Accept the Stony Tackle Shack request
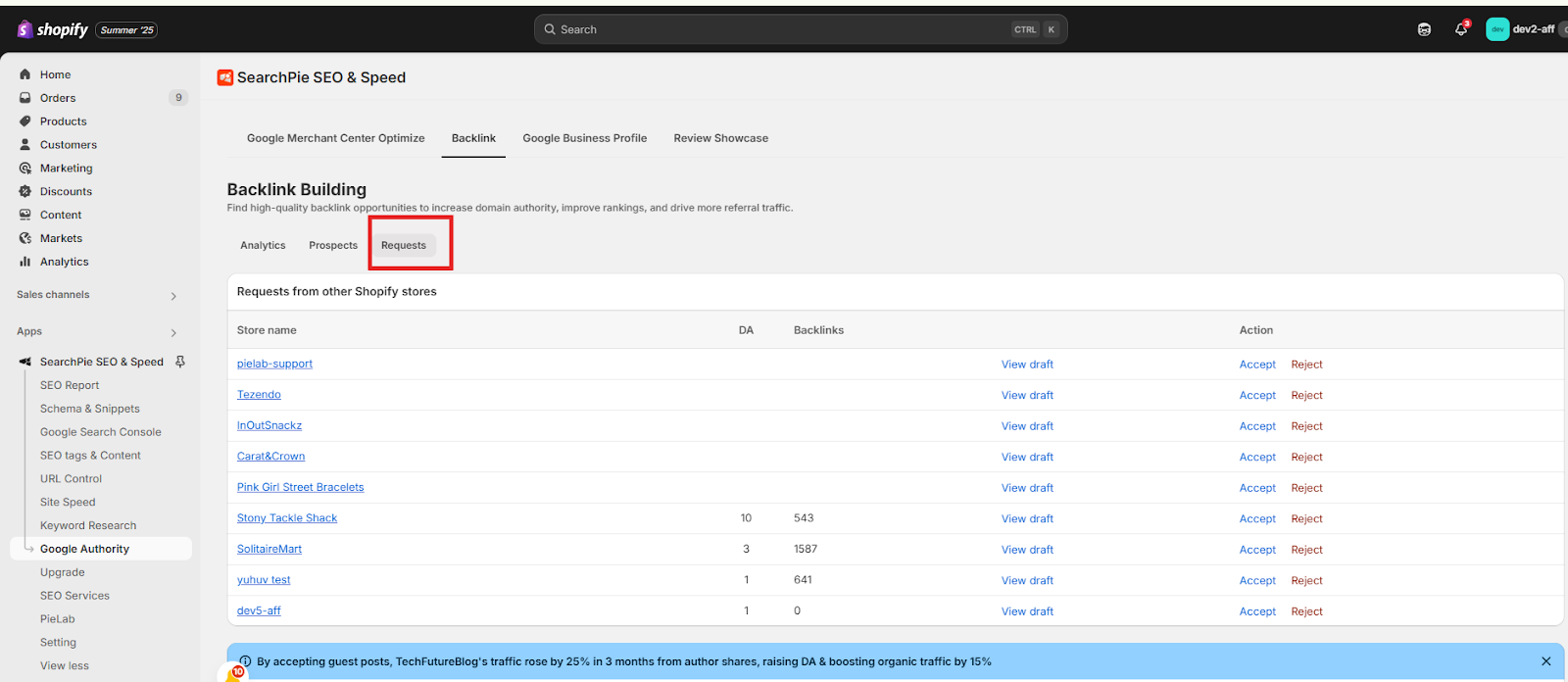Screen dimensions: 1568x682 click(1257, 518)
